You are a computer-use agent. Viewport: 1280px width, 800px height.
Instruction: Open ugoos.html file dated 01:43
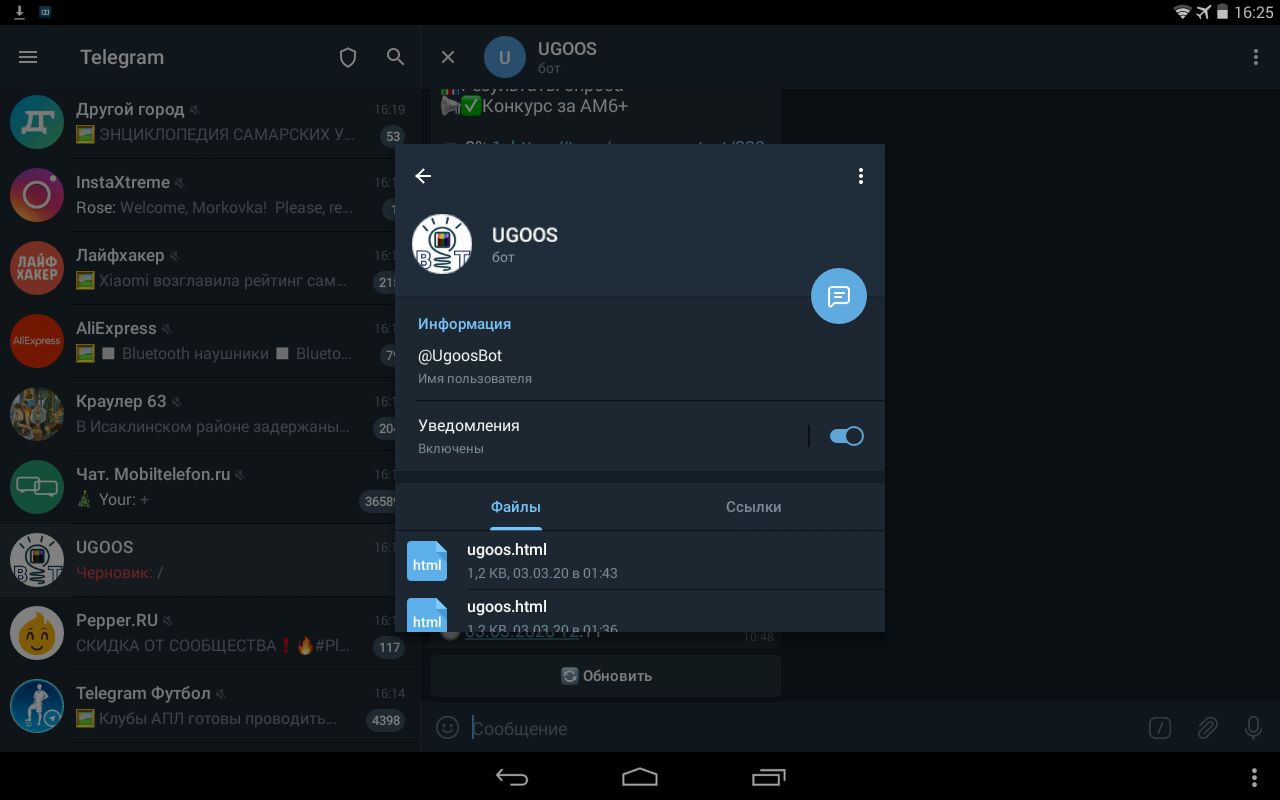(640, 560)
